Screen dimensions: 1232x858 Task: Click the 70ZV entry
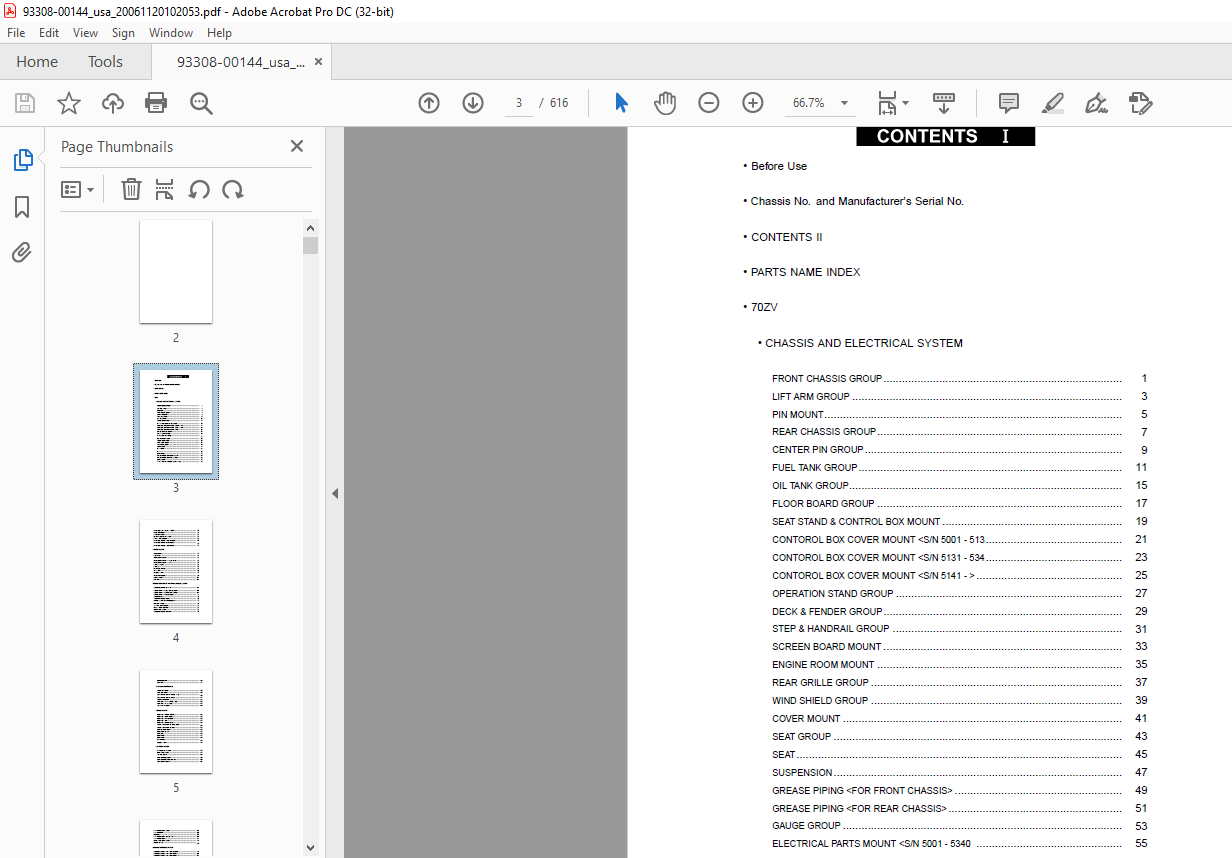pyautogui.click(x=764, y=307)
